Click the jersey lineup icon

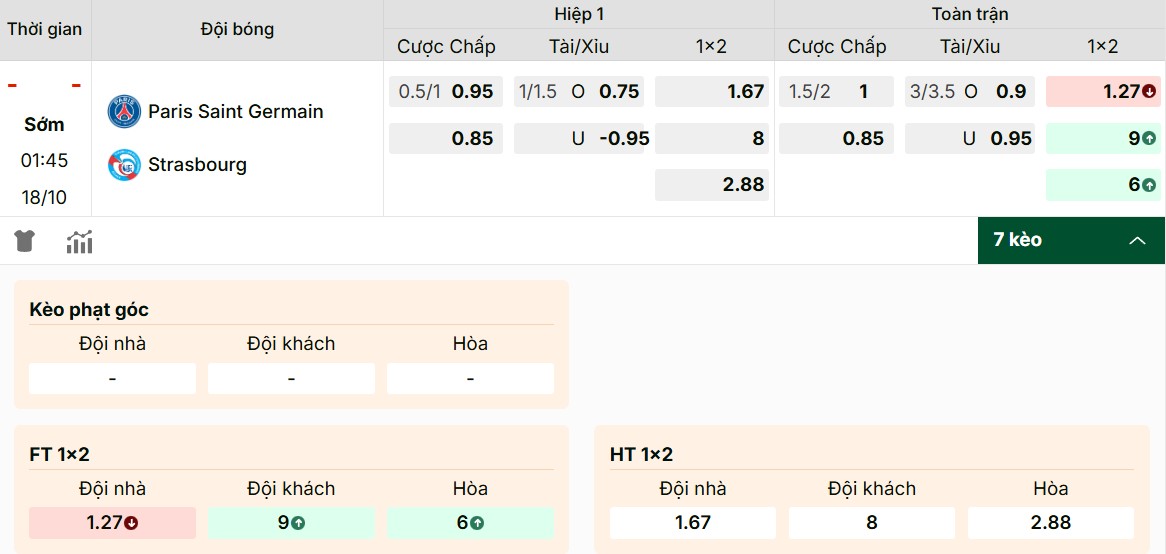tap(25, 241)
